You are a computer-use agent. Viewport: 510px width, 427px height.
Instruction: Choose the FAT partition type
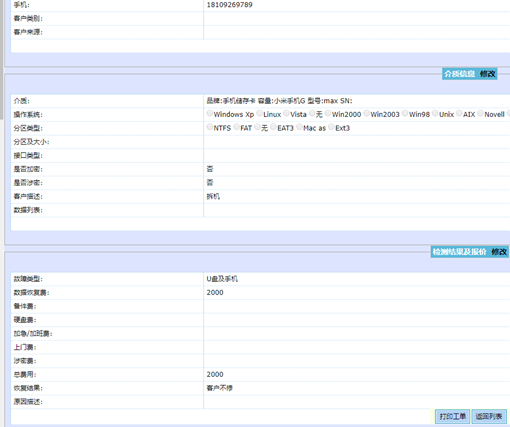[237, 127]
